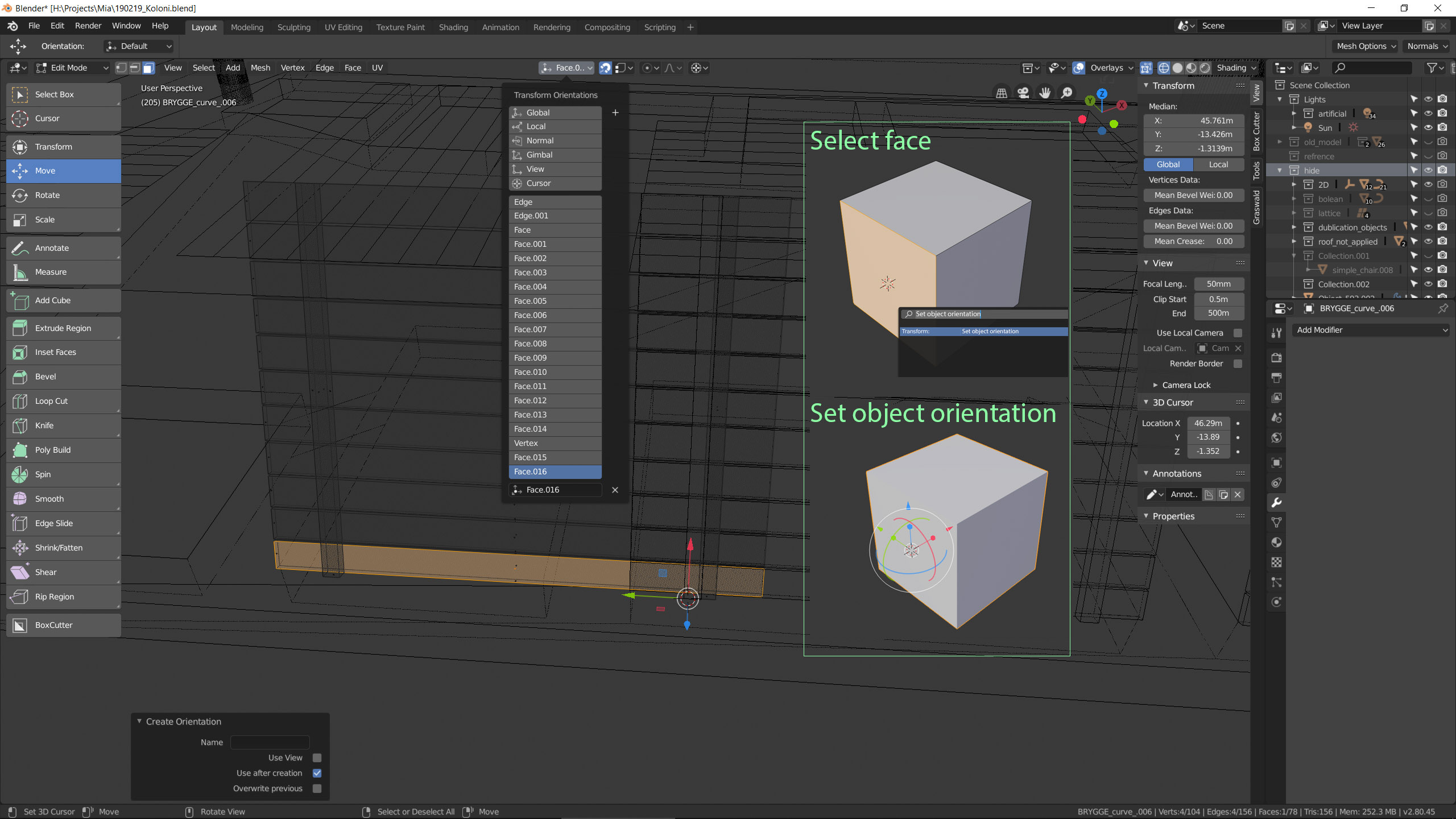Uncheck Use after creation
The height and width of the screenshot is (819, 1456).
(317, 773)
